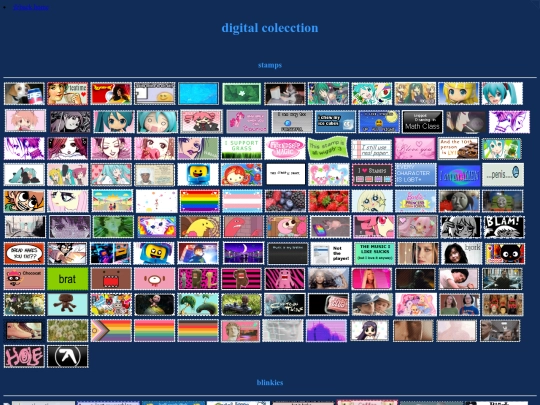
Task: Select the Aphex Twin logo stamp
Action: click(x=68, y=356)
